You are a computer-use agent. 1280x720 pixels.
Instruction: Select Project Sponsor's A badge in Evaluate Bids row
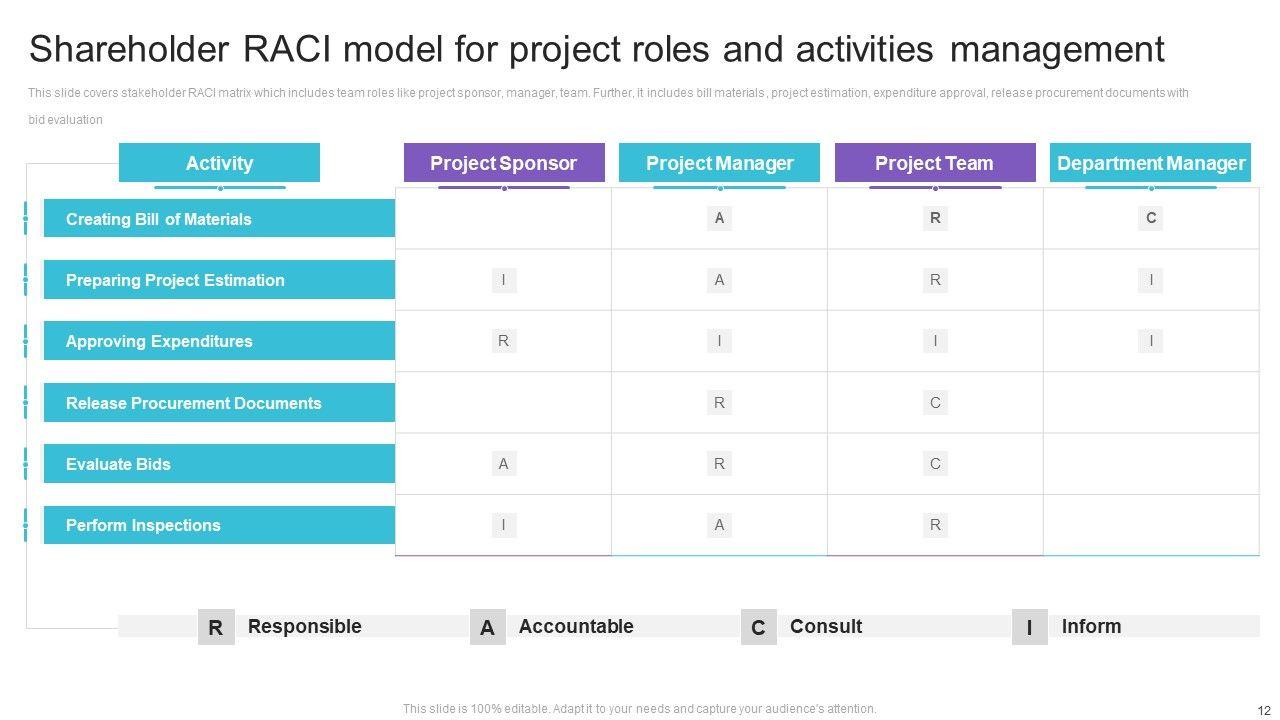[503, 463]
